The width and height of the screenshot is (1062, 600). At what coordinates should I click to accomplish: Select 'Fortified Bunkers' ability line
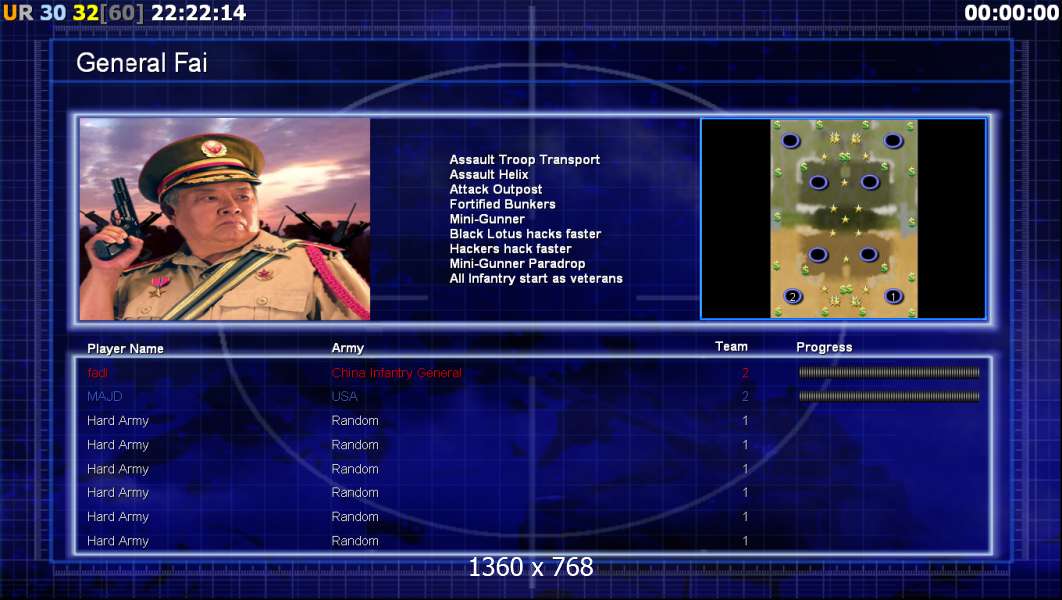point(502,205)
